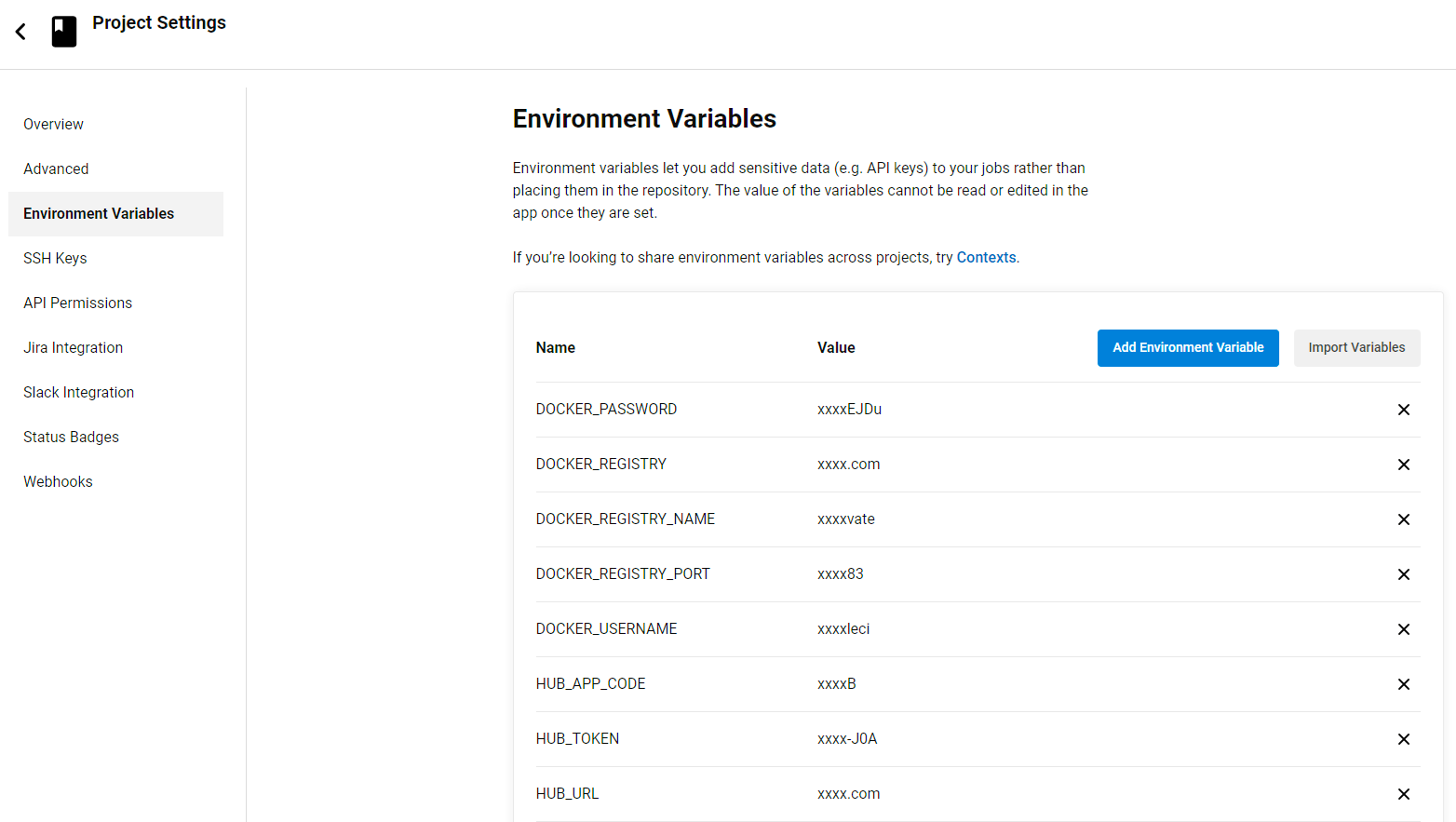Delete the DOCKER_USERNAME variable
1456x822 pixels.
click(x=1403, y=629)
